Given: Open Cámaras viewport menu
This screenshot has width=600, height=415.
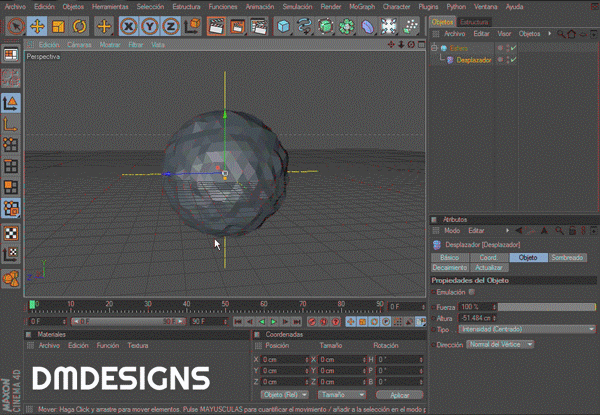Looking at the screenshot, I should 79,45.
